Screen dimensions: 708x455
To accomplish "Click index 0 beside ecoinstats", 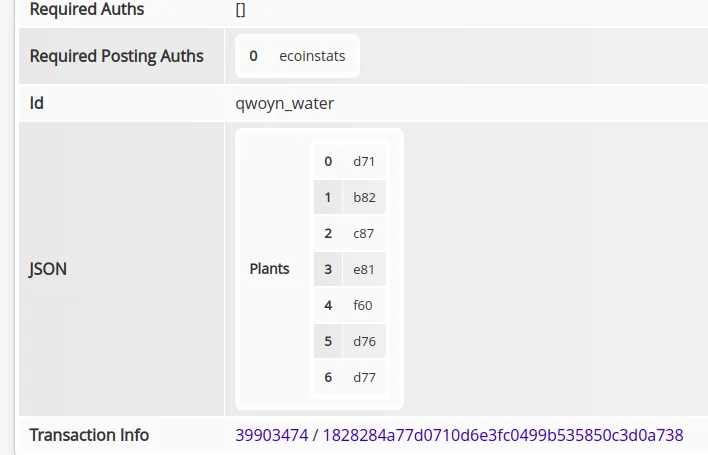I will [x=254, y=56].
